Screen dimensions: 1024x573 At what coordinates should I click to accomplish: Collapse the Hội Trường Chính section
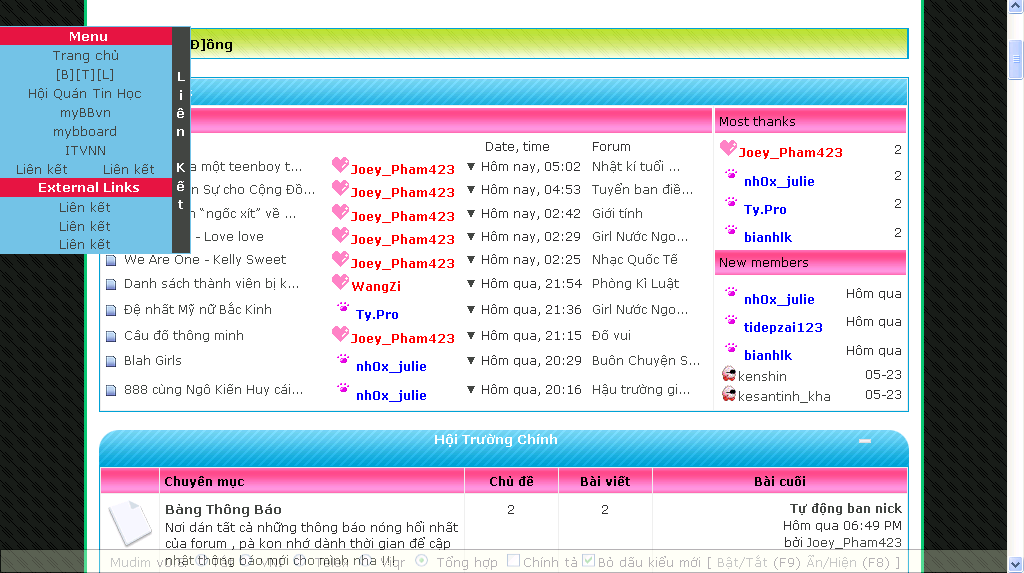pyautogui.click(x=865, y=441)
